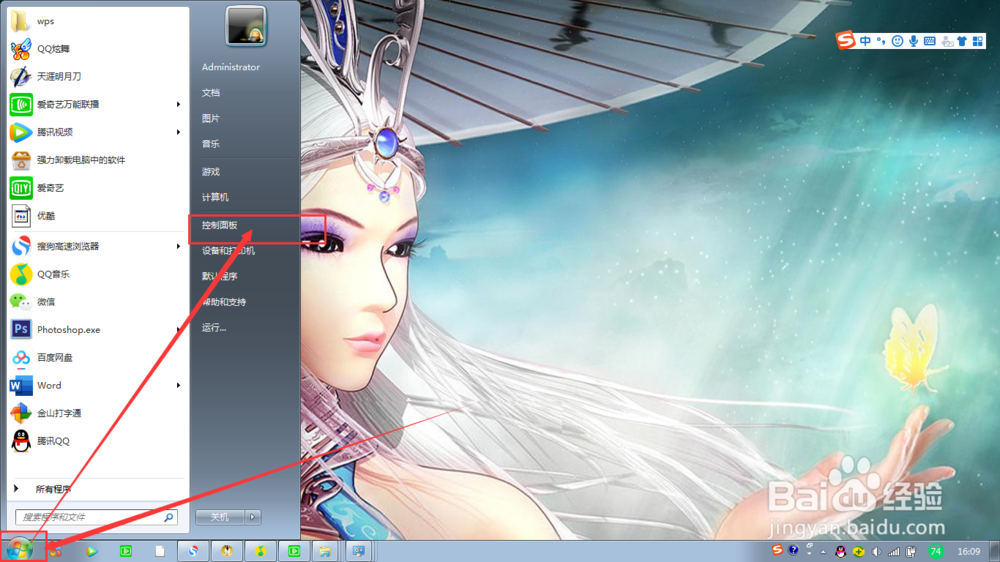Launch Word from the Start menu
This screenshot has width=1000, height=562.
97,385
